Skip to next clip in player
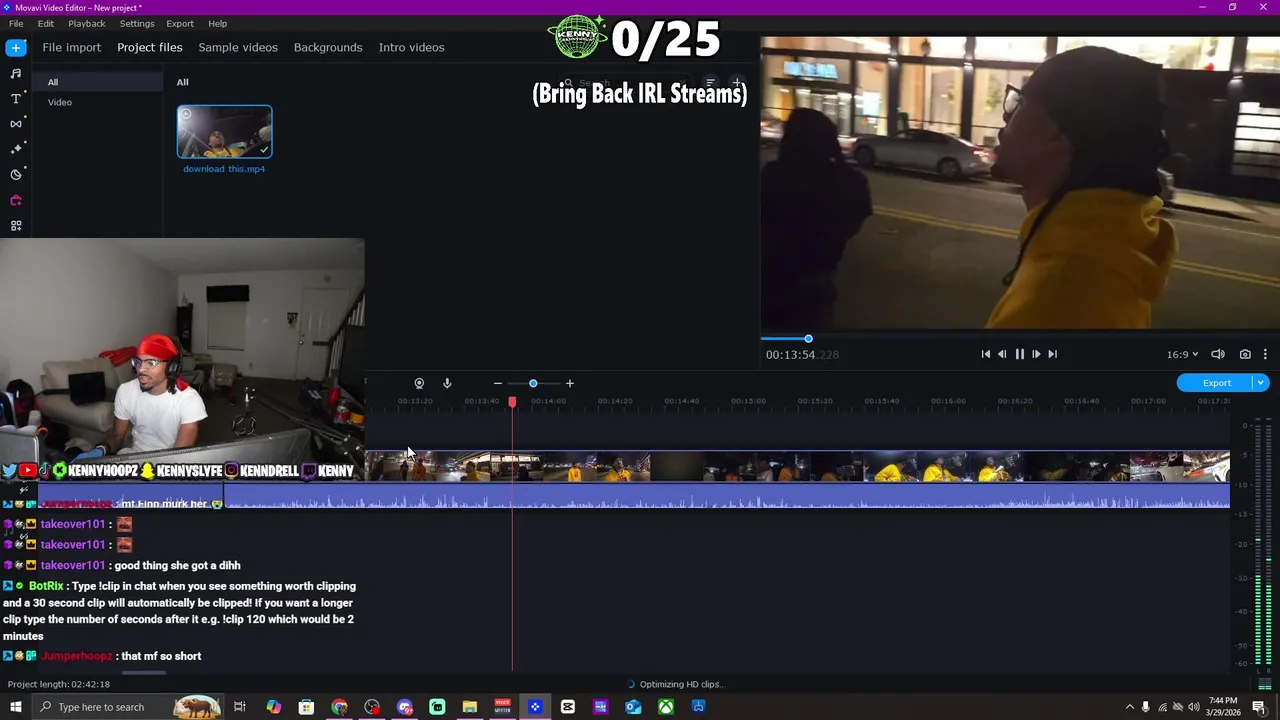1280x720 pixels. [x=1053, y=354]
